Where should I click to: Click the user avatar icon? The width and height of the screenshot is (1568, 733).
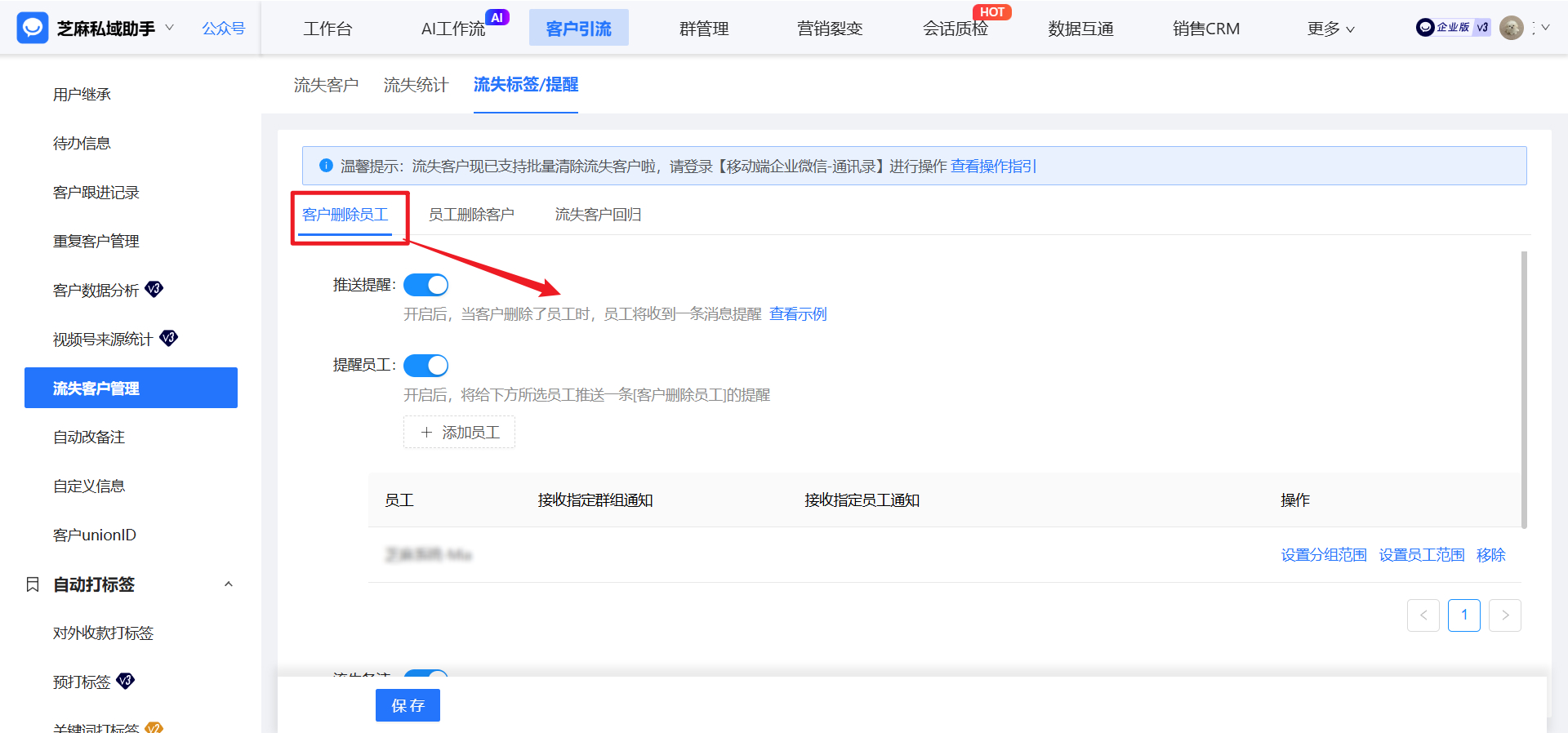pos(1511,28)
